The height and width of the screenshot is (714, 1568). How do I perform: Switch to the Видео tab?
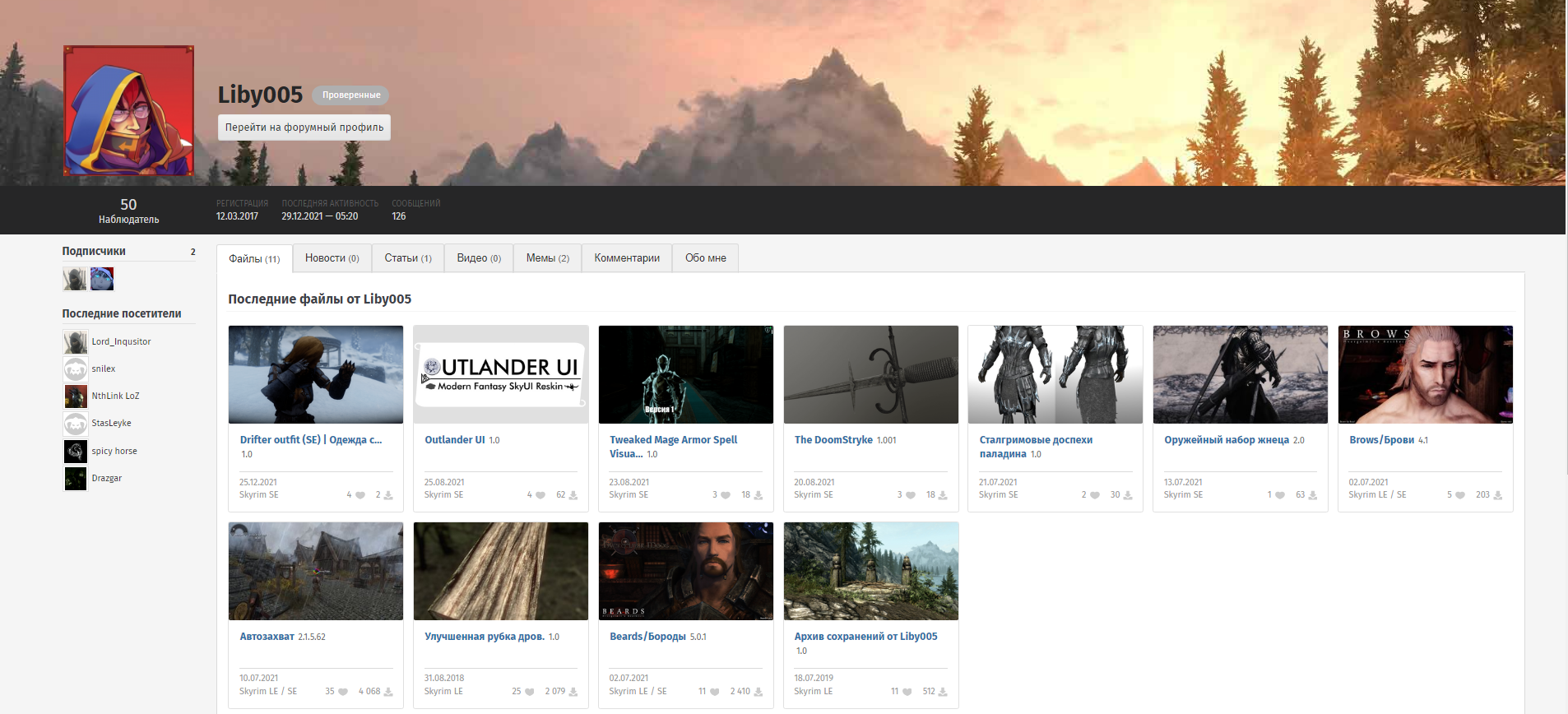click(479, 257)
